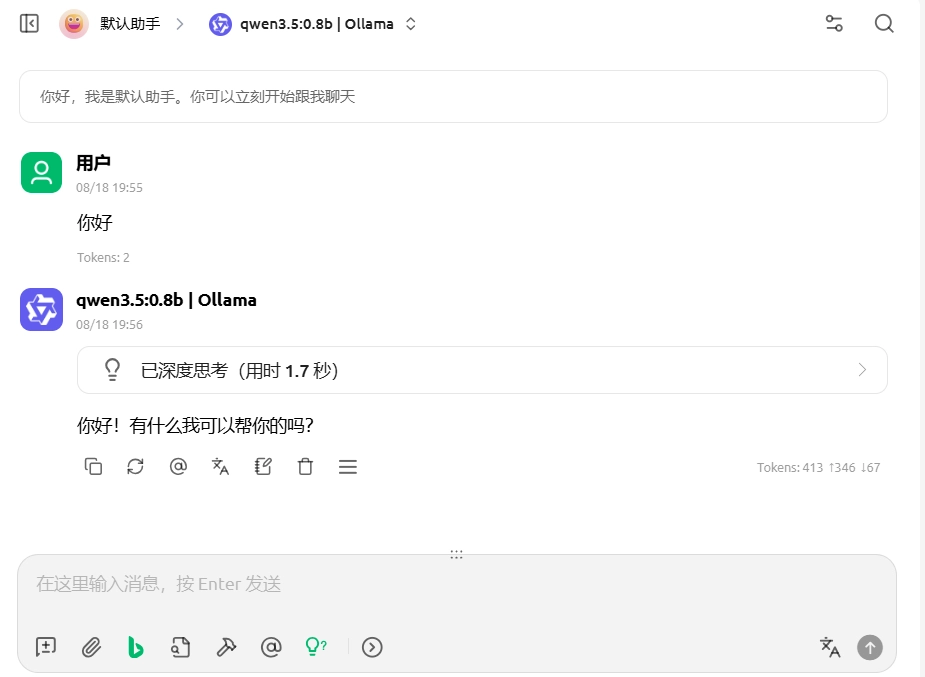Open the hammer tools icon
This screenshot has width=925, height=677.
[x=226, y=647]
